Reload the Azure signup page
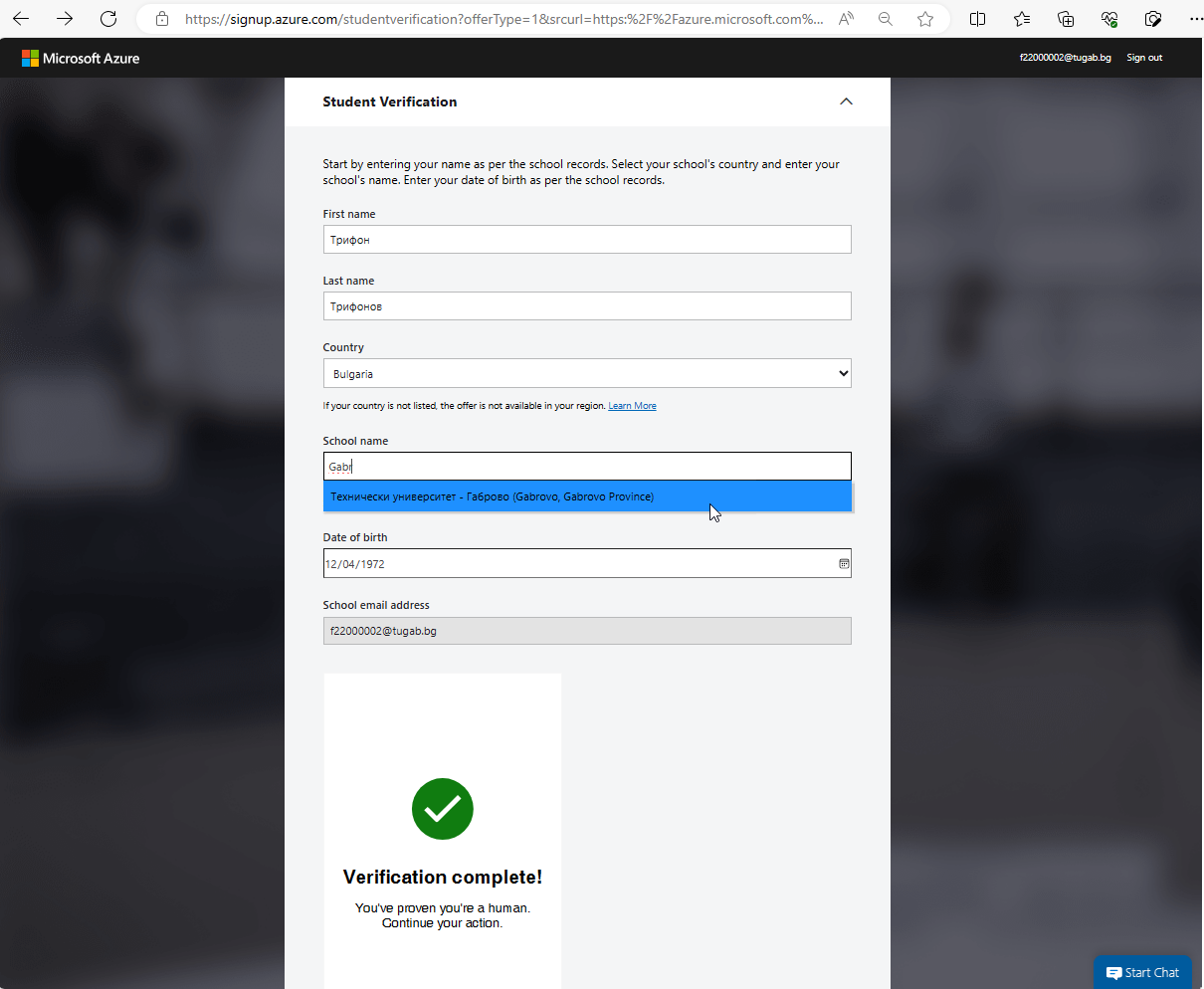This screenshot has width=1204, height=989. pyautogui.click(x=108, y=19)
